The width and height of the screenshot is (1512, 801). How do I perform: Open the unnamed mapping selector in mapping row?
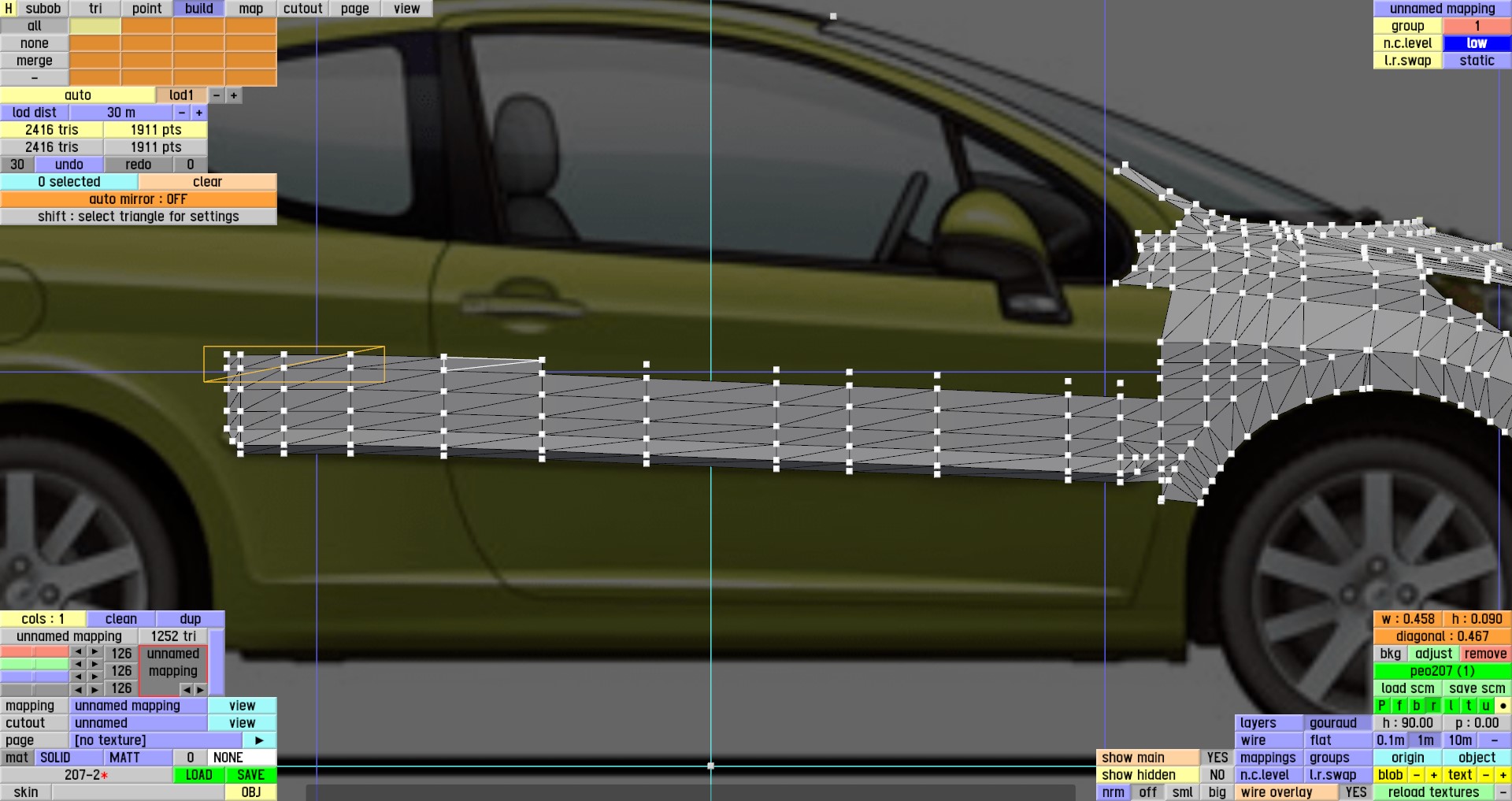click(x=139, y=706)
